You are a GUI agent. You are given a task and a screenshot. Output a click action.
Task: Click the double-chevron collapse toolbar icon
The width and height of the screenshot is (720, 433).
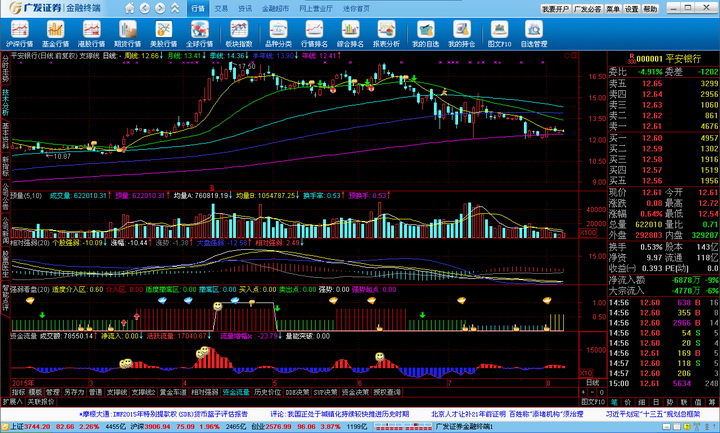pos(175,8)
